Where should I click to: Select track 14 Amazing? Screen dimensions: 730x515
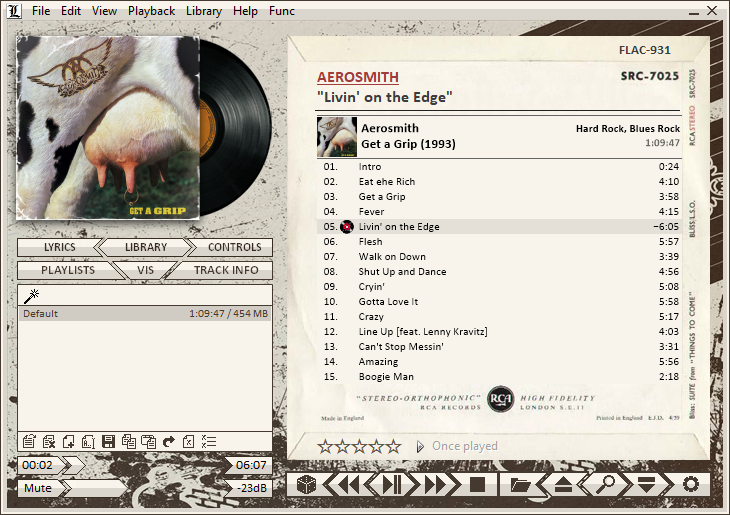click(501, 361)
